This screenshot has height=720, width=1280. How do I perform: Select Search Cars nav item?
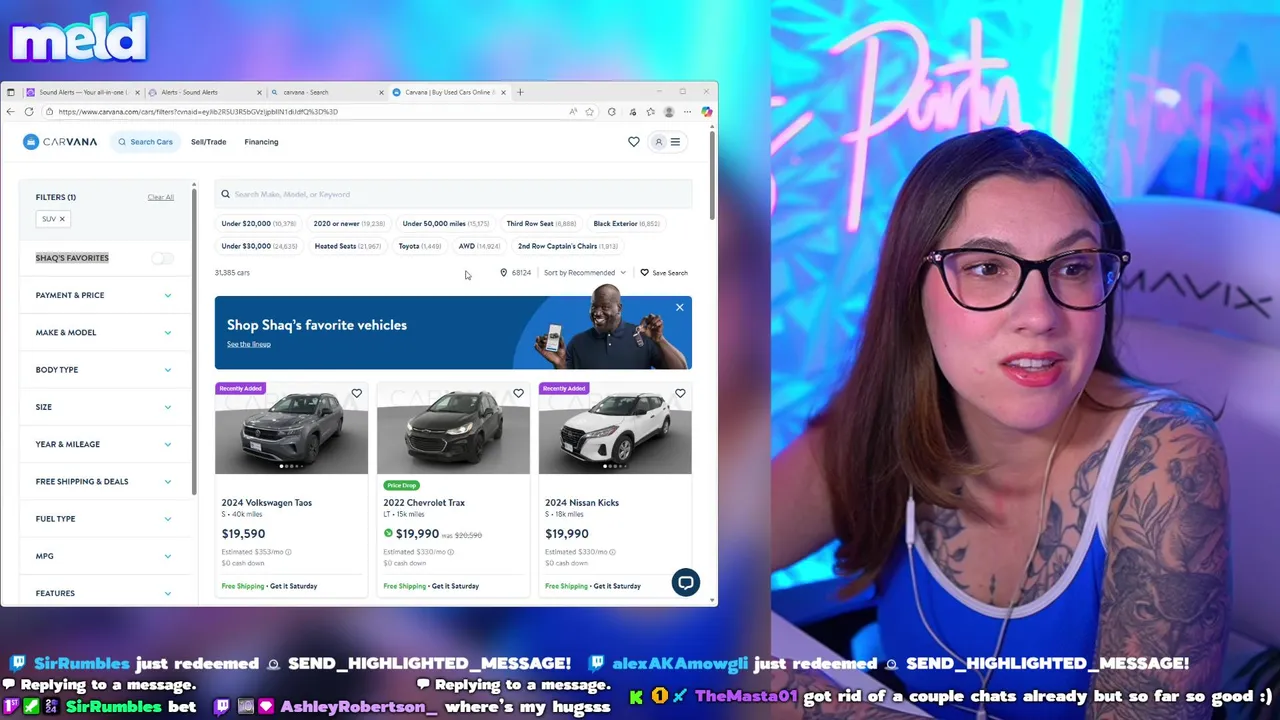[145, 142]
